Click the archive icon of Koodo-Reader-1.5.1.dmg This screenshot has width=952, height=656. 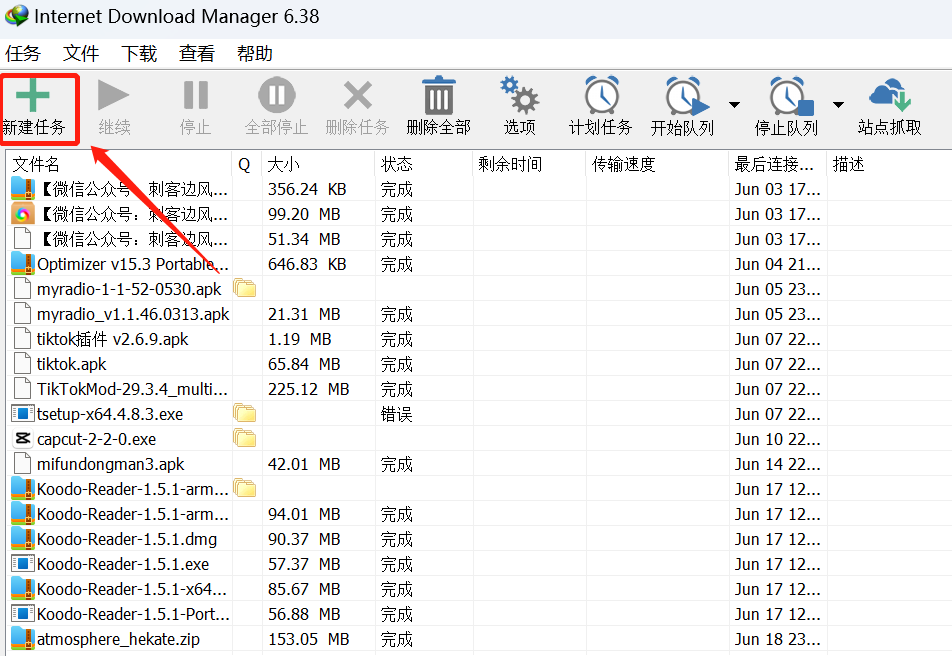[22, 538]
